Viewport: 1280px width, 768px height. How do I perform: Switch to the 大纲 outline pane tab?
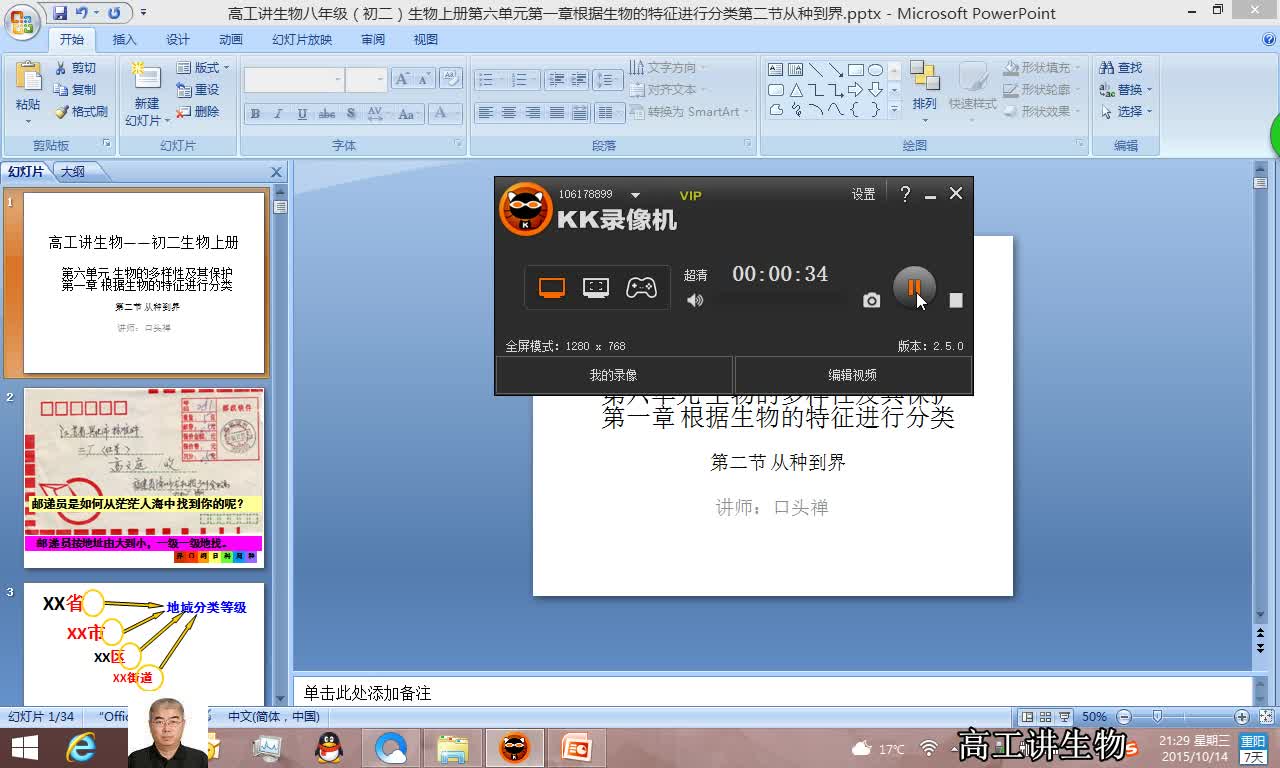point(72,172)
